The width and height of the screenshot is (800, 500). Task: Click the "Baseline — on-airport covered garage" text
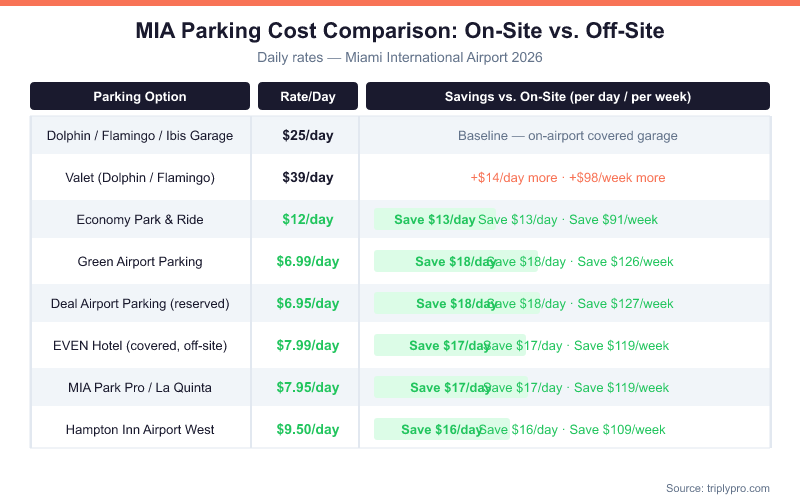point(568,136)
